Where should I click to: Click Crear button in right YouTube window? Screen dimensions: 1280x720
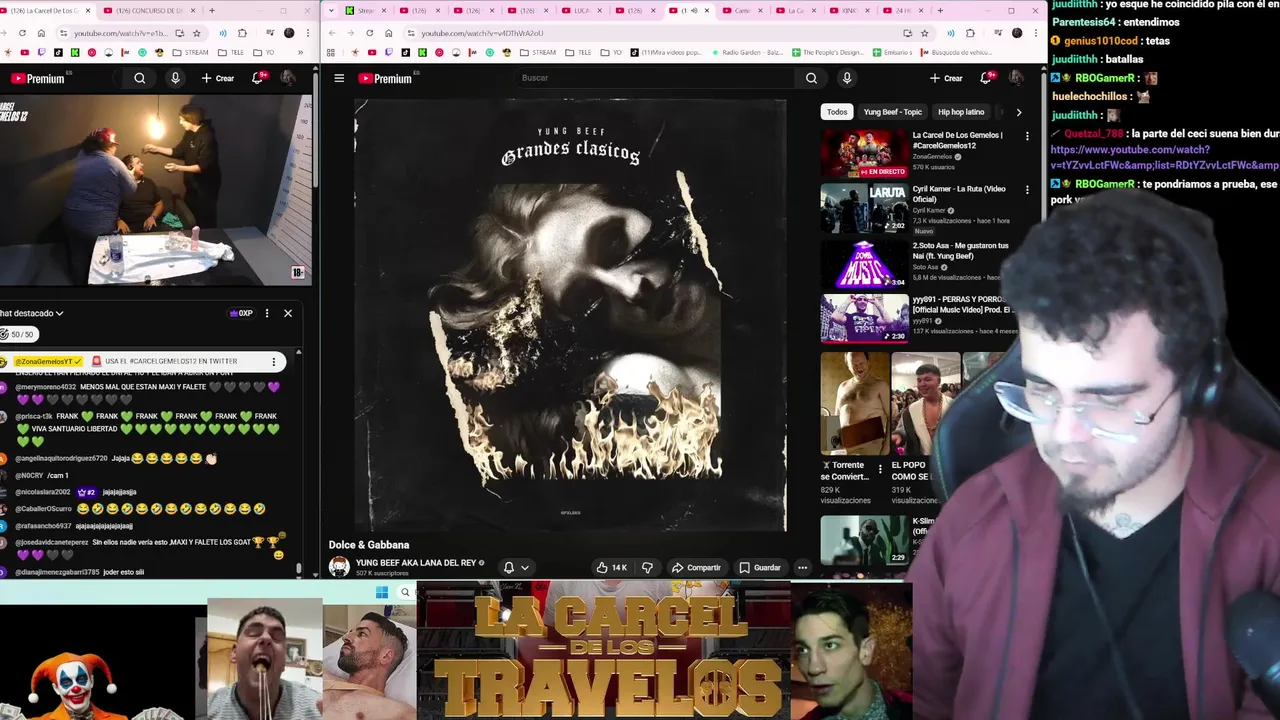point(946,78)
